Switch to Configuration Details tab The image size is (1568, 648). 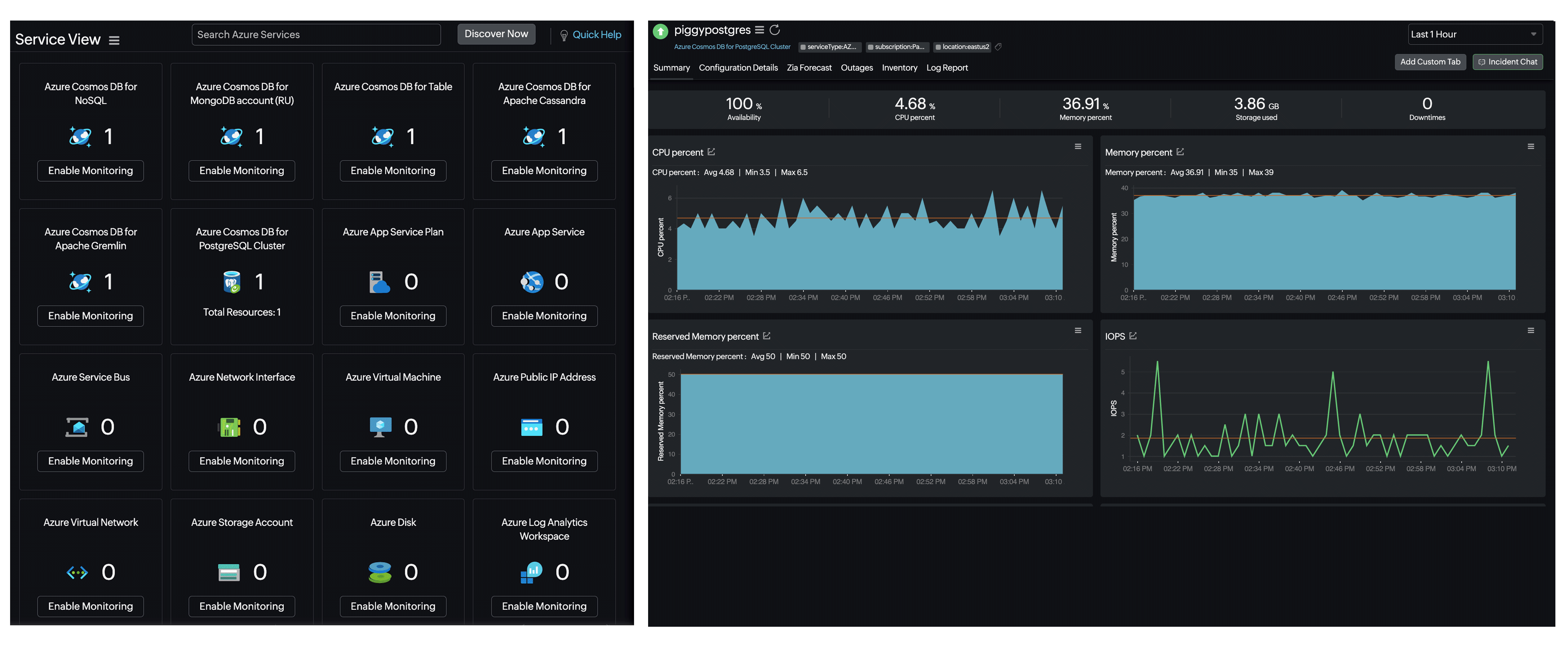pyautogui.click(x=738, y=68)
